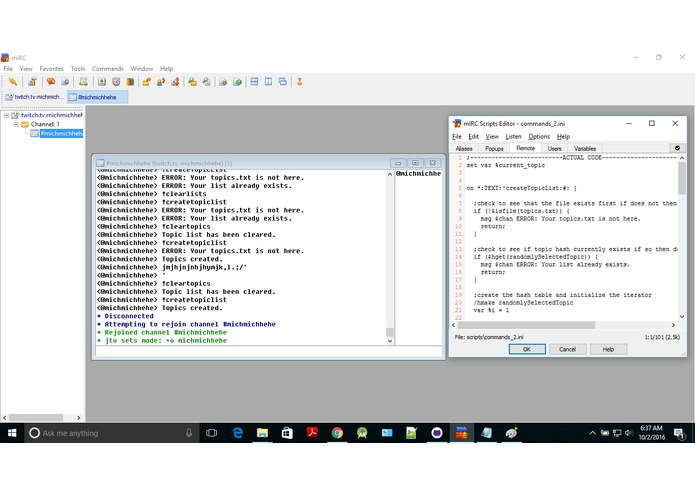
Task: Click the DCC Chat toolbar icon
Action: coord(161,82)
